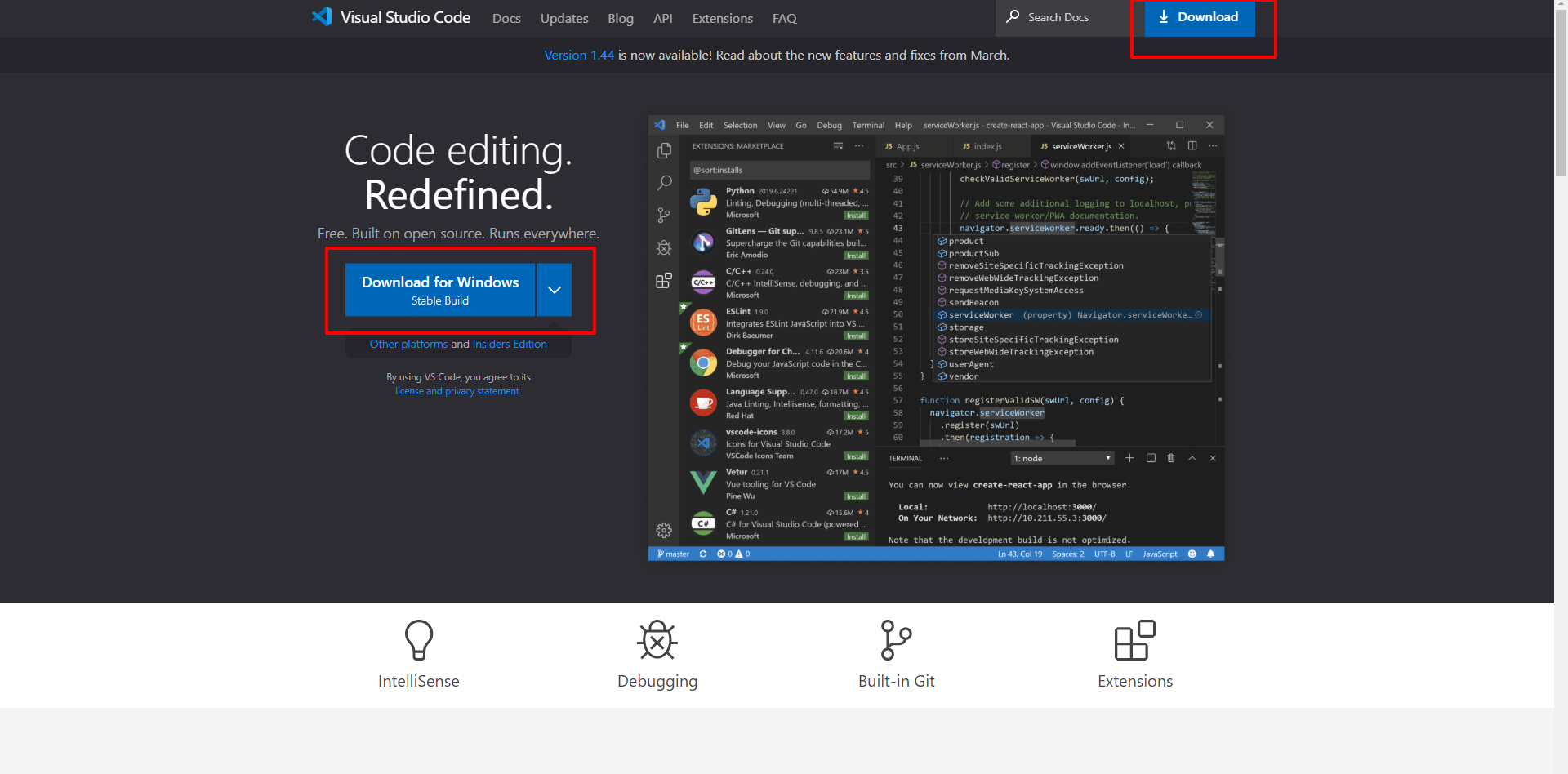
Task: Click the Search icon in the screenshot activity bar
Action: coord(665,183)
